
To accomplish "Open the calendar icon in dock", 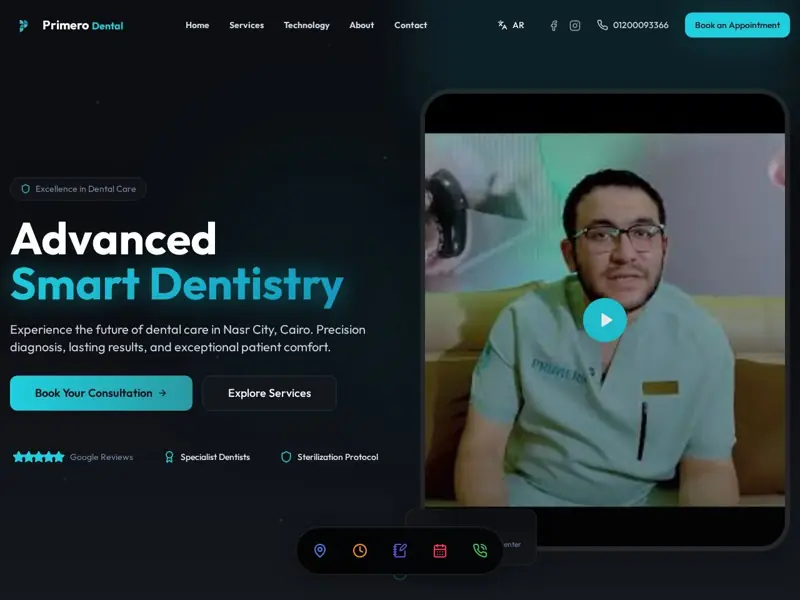I will pos(440,551).
